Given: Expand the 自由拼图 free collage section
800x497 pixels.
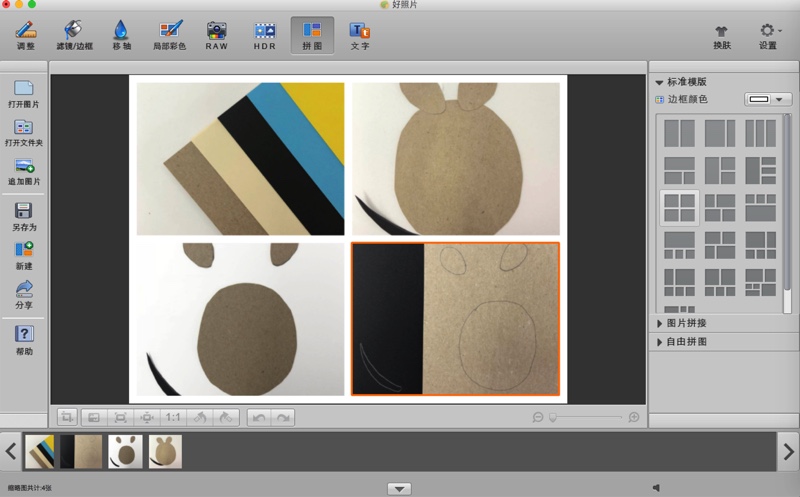Looking at the screenshot, I should pos(659,342).
